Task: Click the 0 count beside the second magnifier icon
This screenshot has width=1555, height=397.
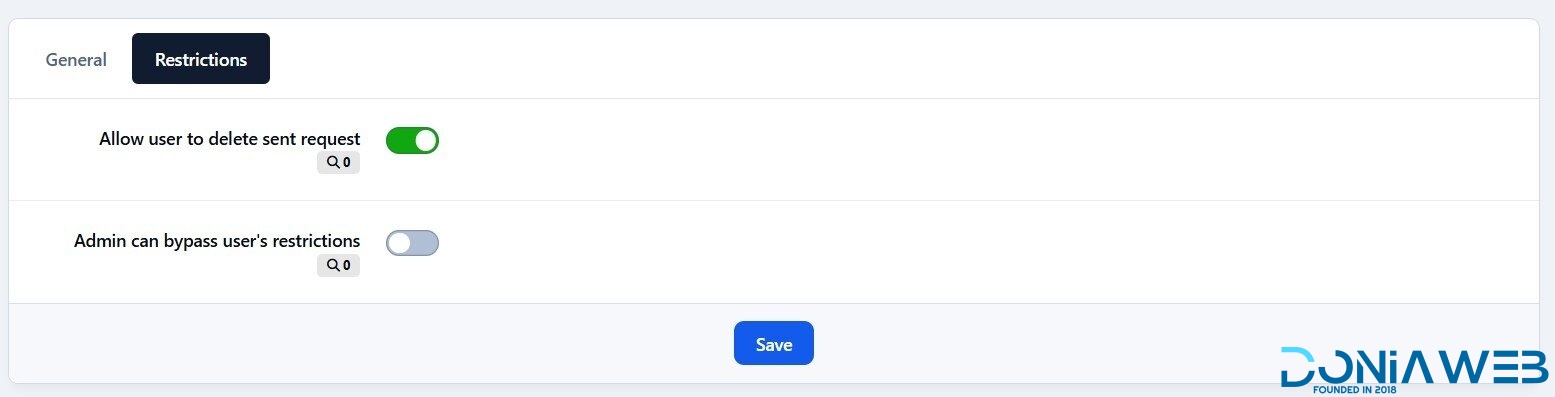Action: click(x=347, y=266)
